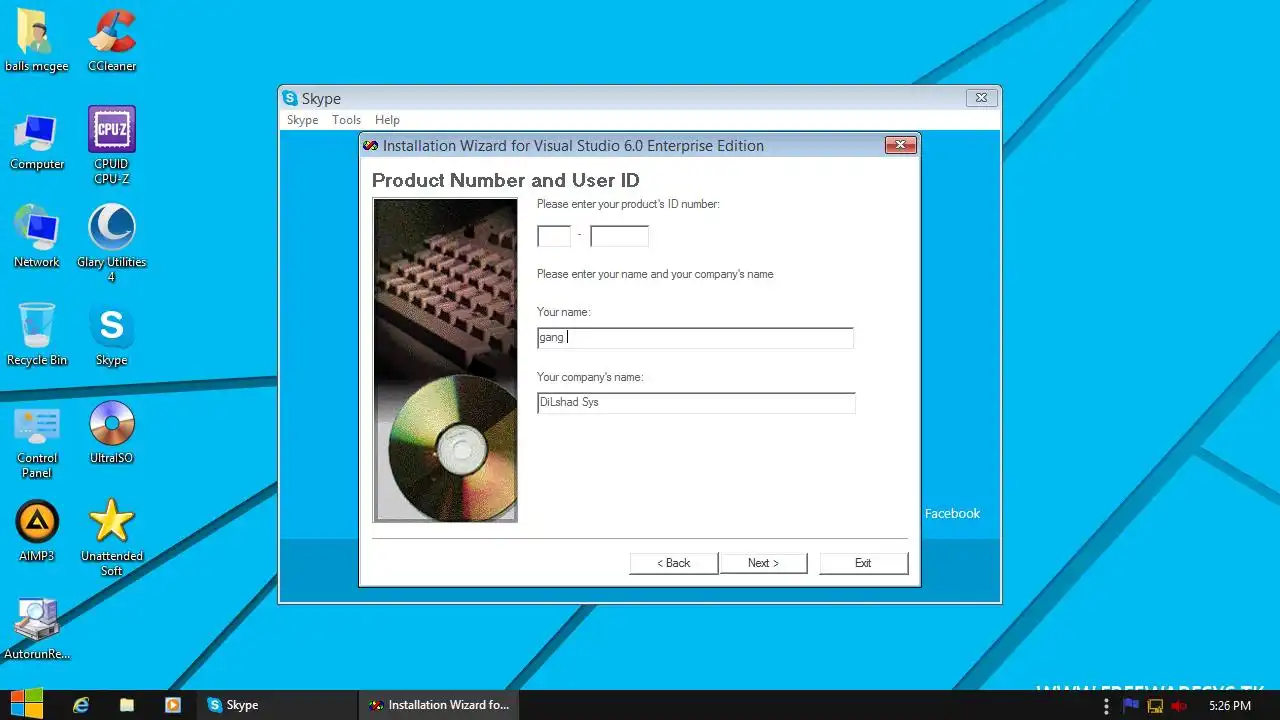
Task: Click the second product ID number field
Action: pos(619,236)
